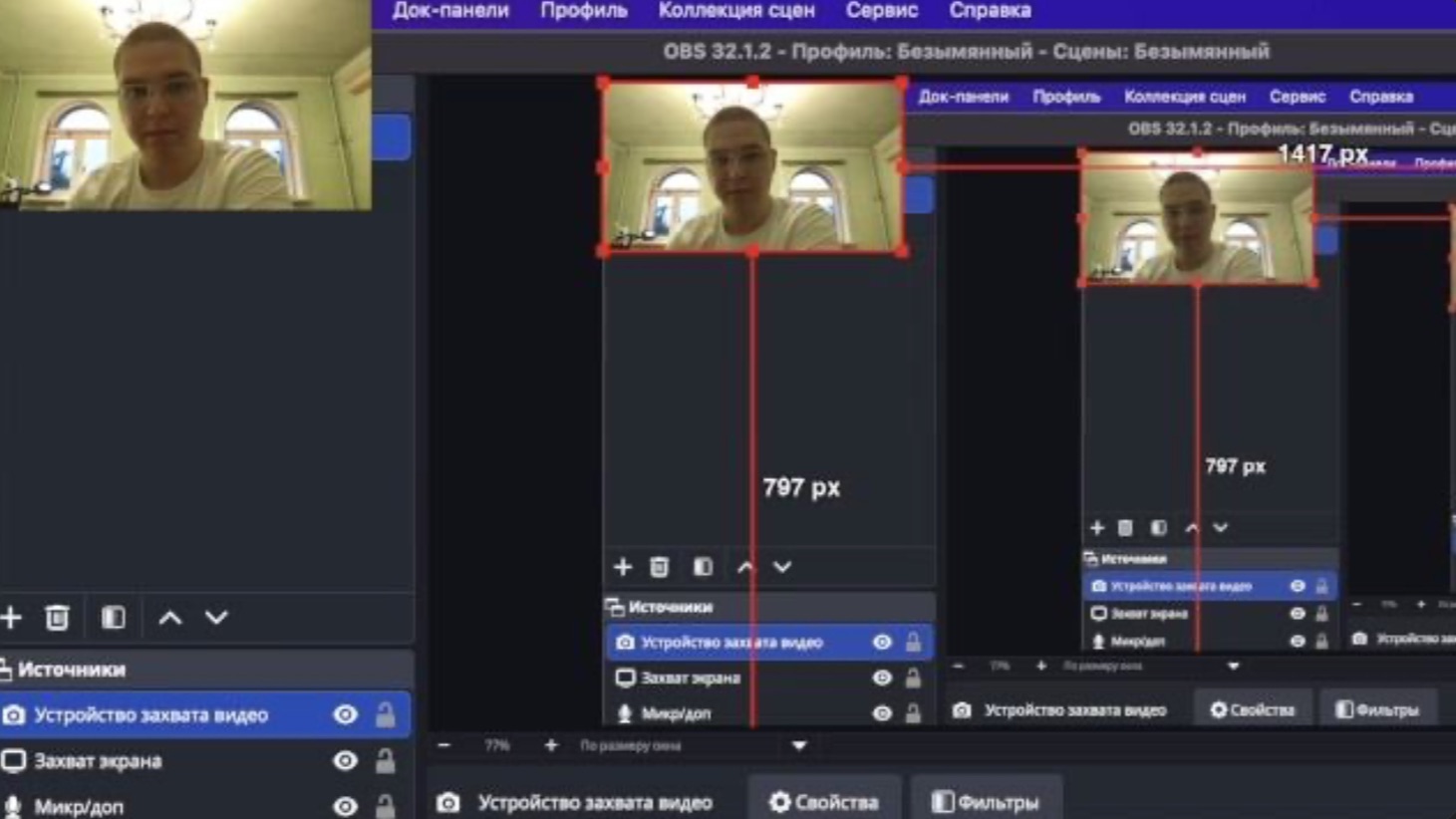Click the Захват экрана row in the larger mirrored copy
1456x819 pixels.
(770, 679)
